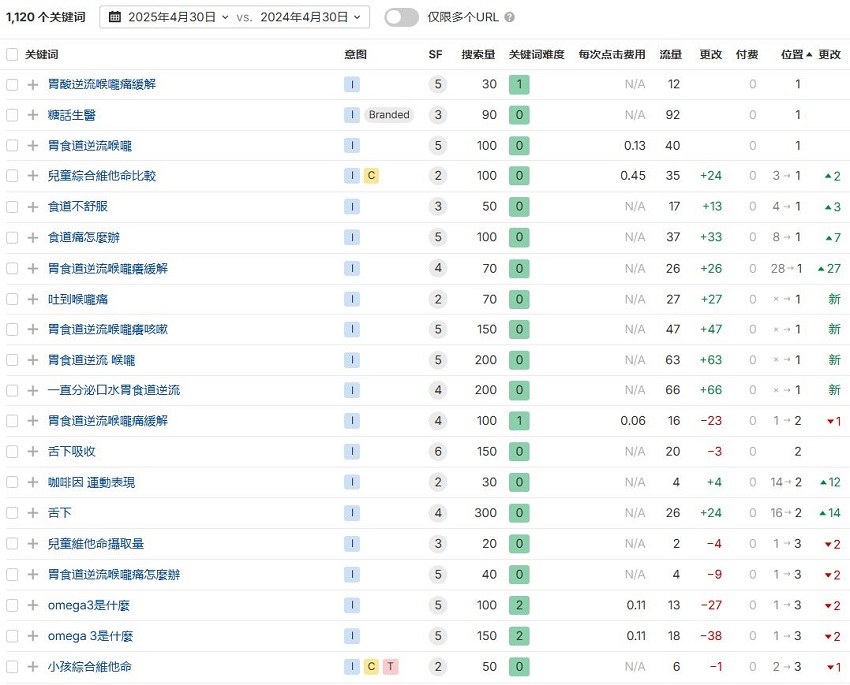Click CPC value 0.13
Viewport: 850px width, 685px height.
coord(634,146)
